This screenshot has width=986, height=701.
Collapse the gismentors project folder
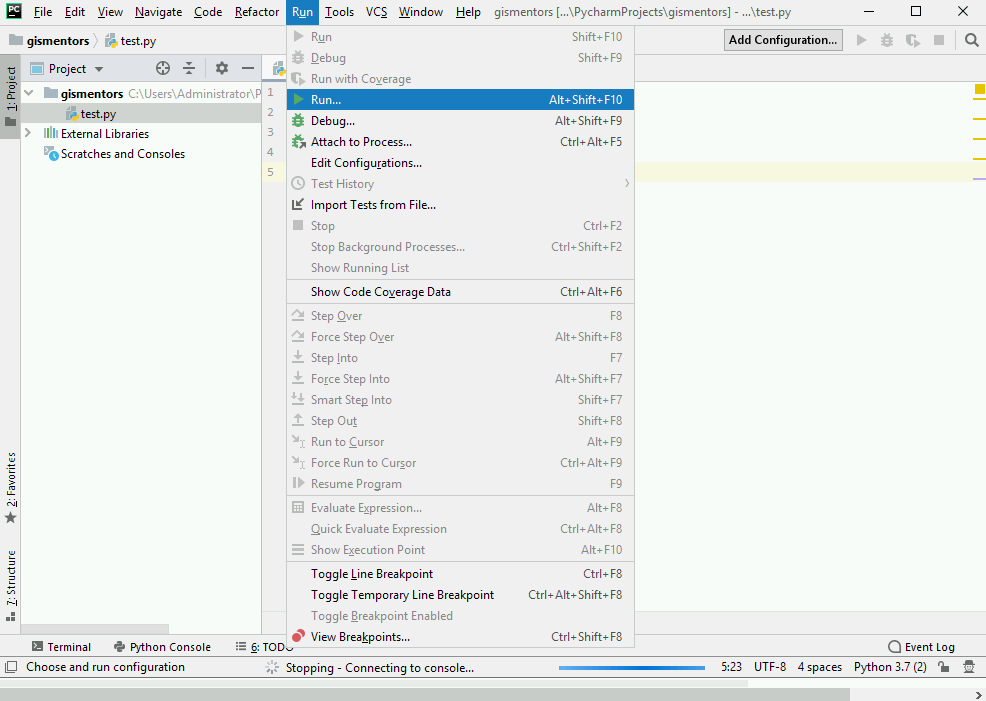[x=28, y=92]
